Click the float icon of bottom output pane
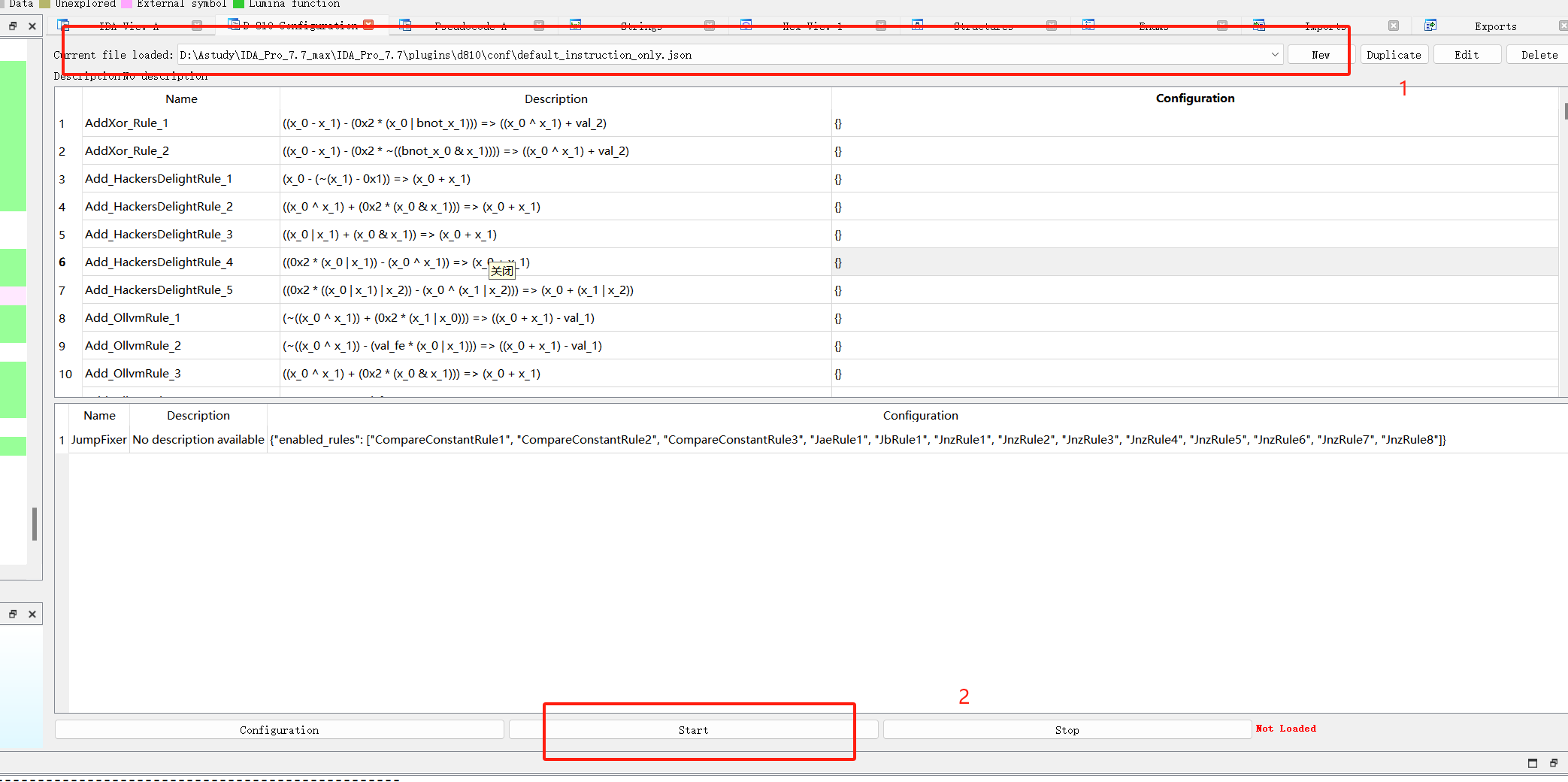This screenshot has width=1568, height=782. pyautogui.click(x=1554, y=763)
